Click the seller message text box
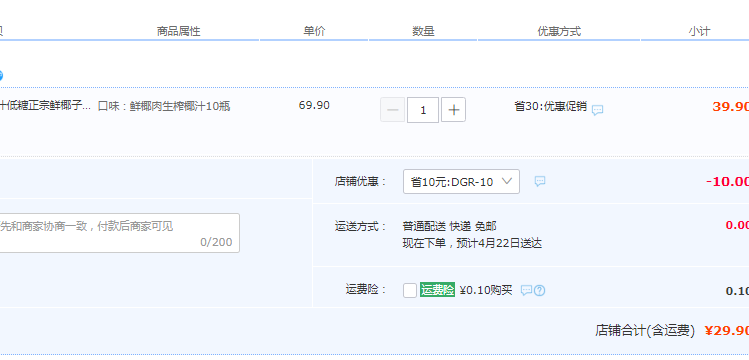Viewport: 749px width, 360px height. [119, 233]
